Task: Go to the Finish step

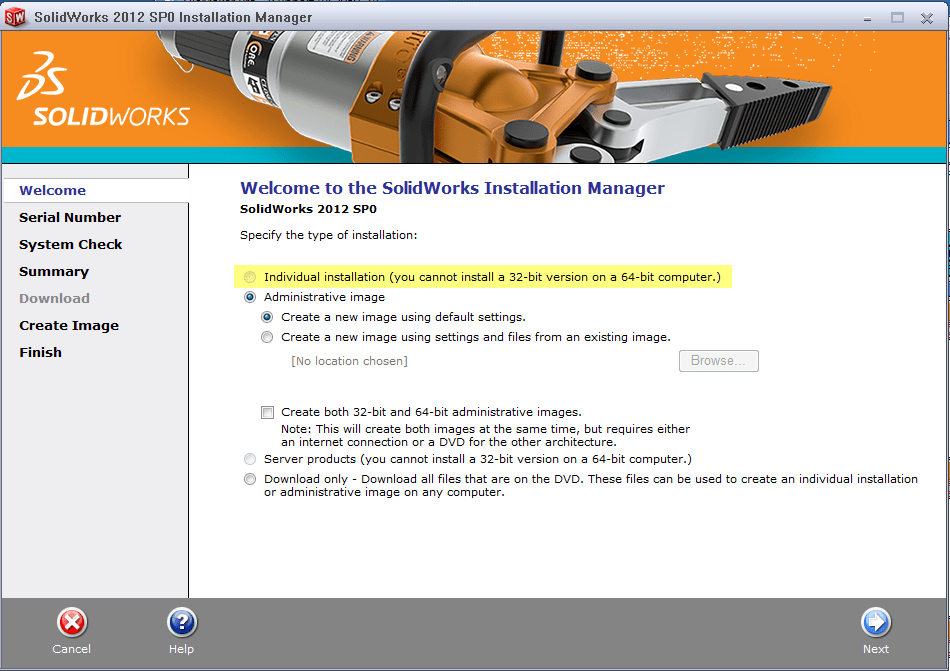Action: point(41,352)
